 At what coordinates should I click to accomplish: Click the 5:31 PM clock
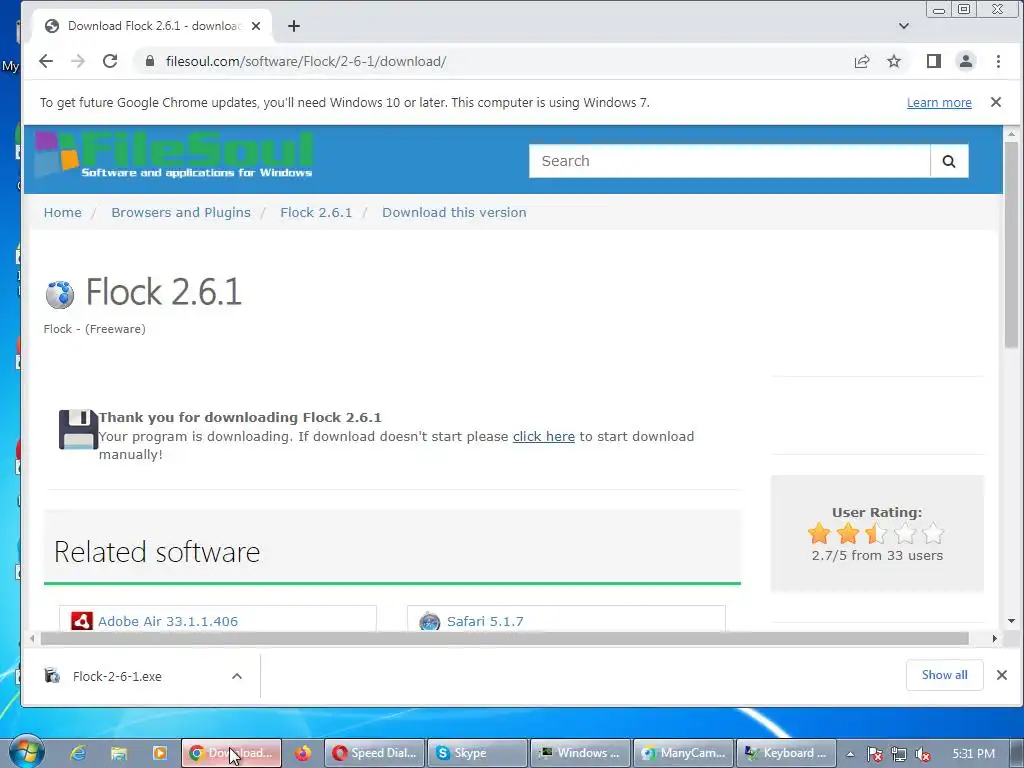974,754
